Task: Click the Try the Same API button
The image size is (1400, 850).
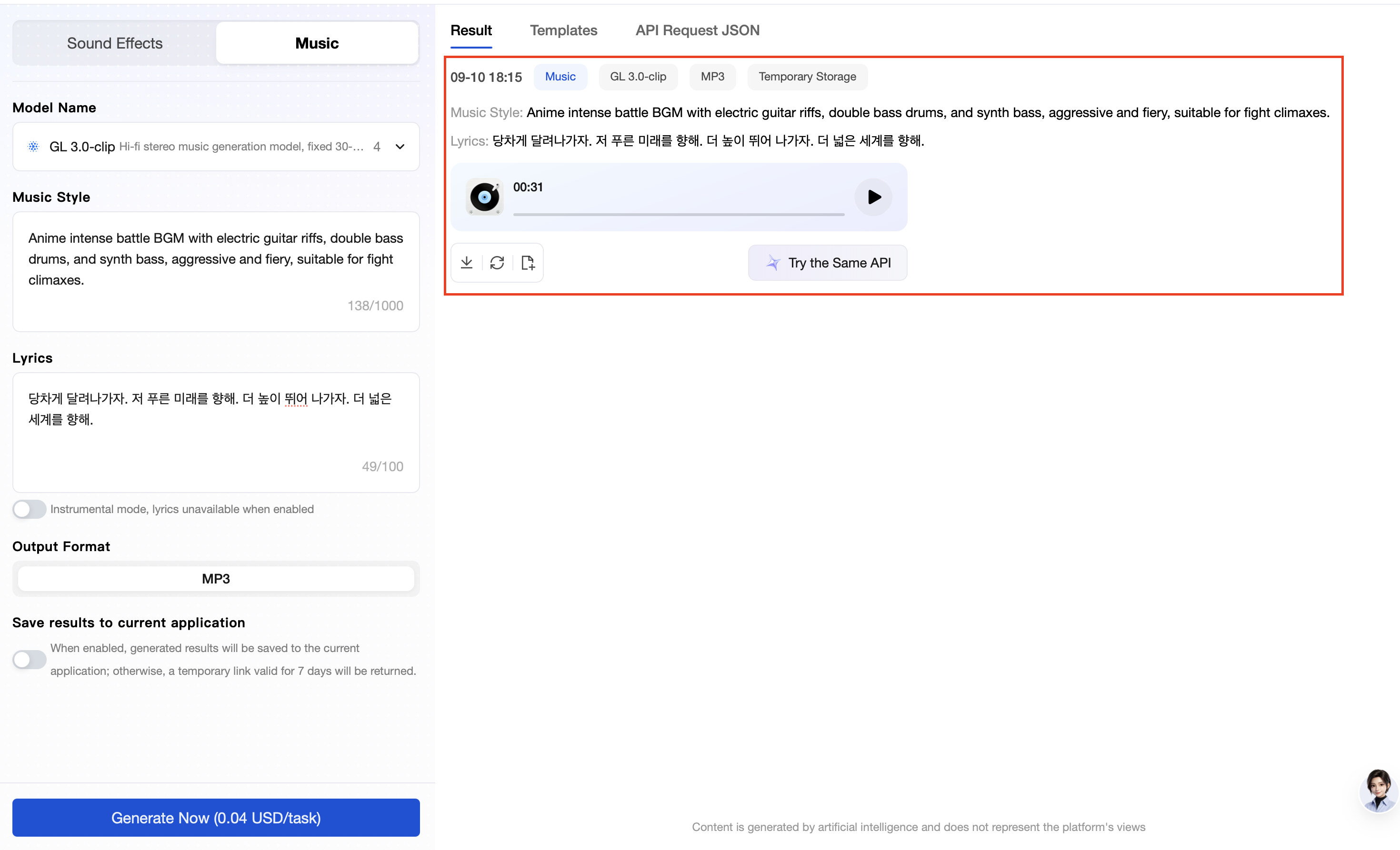Action: pos(827,262)
